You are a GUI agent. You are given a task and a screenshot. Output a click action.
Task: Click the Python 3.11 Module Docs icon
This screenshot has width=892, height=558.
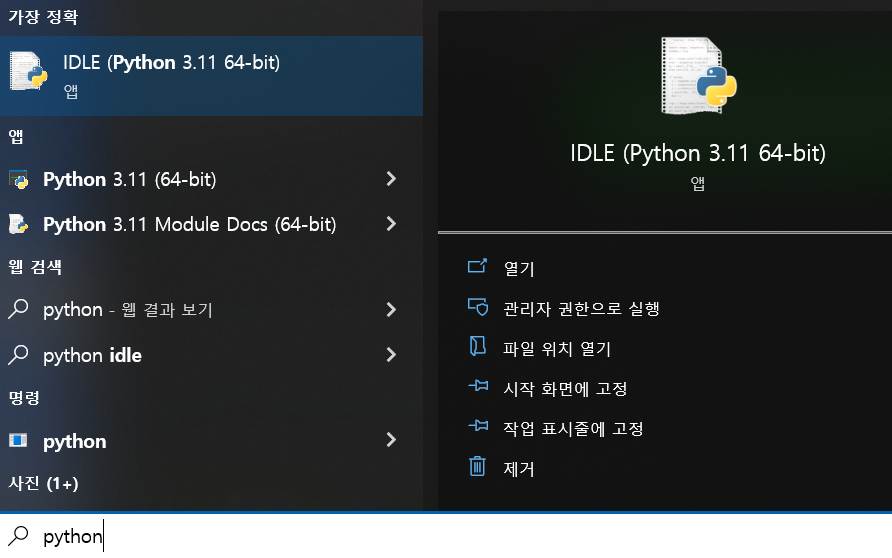18,224
